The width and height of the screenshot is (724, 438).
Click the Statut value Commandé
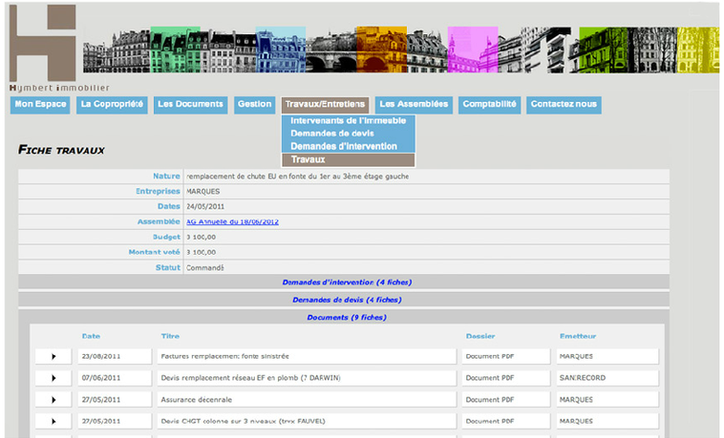(x=205, y=268)
